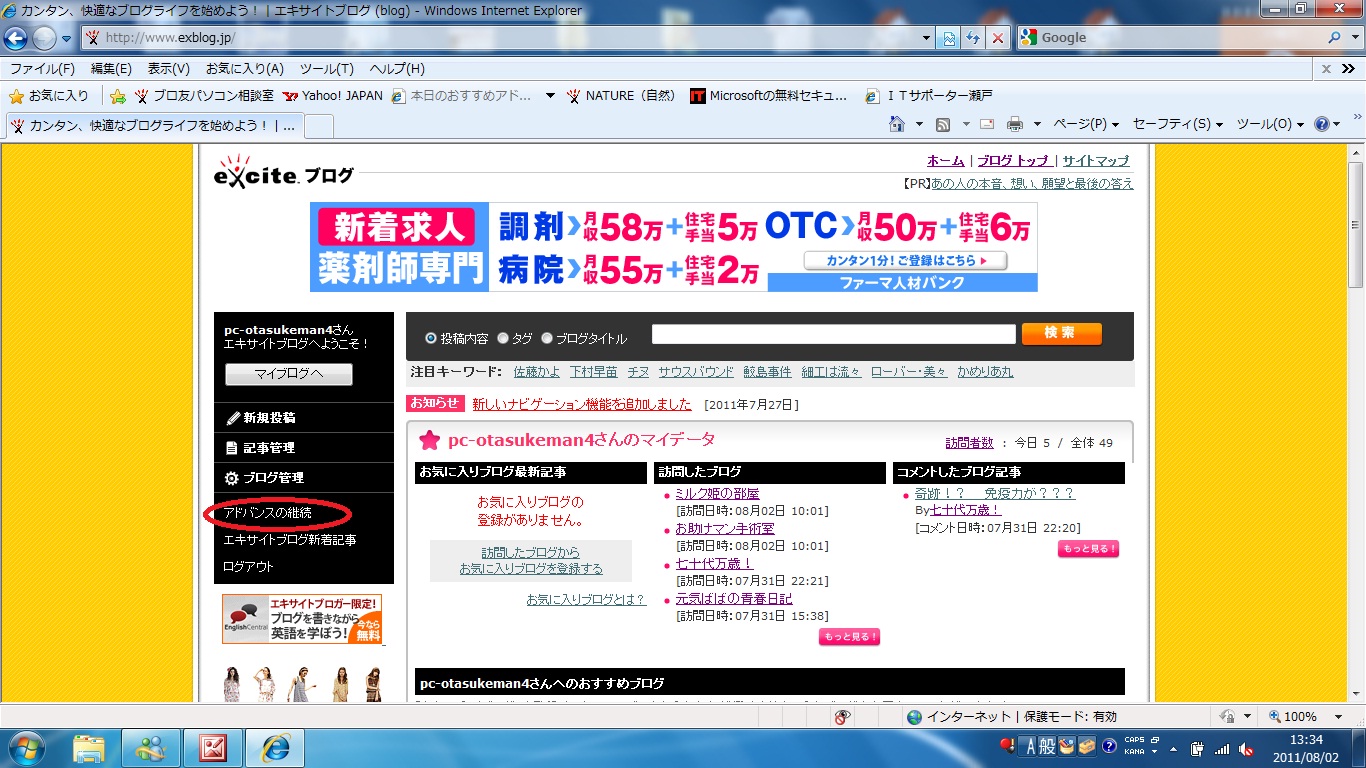The image size is (1366, 768).
Task: Click the 新着求人 薬剤師専門 banner ad
Action: click(674, 247)
